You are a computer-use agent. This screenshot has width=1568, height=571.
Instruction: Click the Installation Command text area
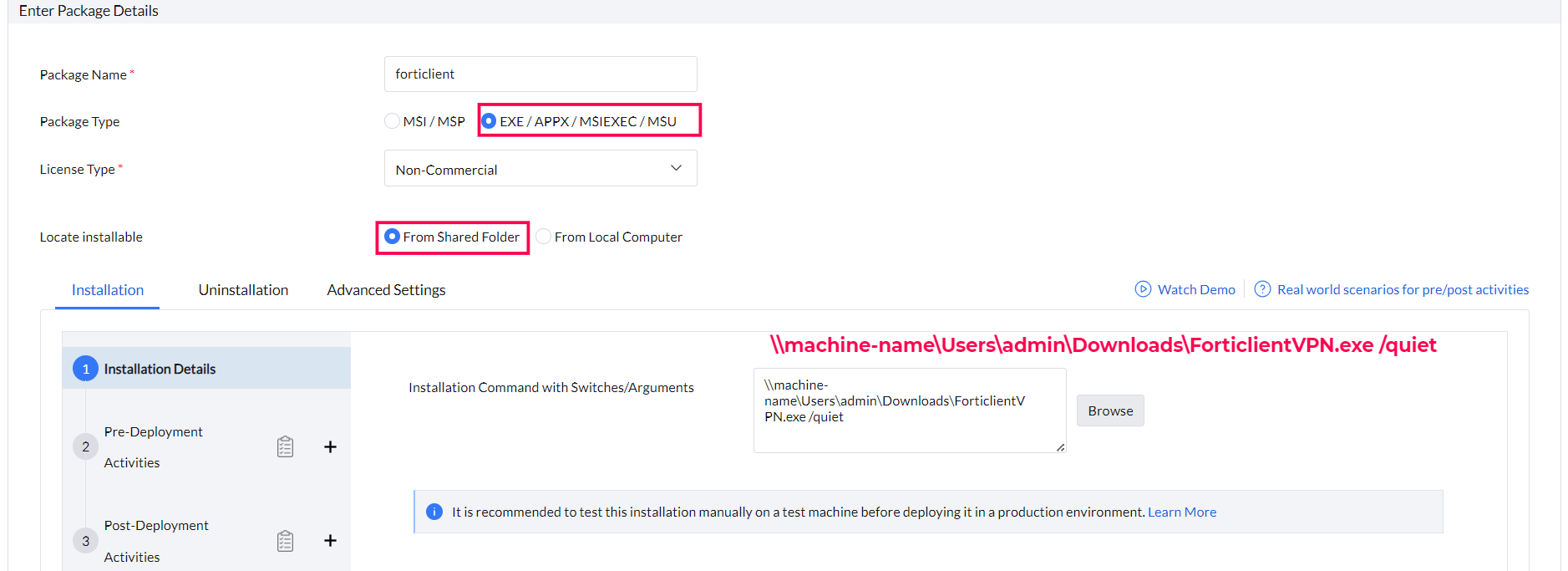click(909, 410)
